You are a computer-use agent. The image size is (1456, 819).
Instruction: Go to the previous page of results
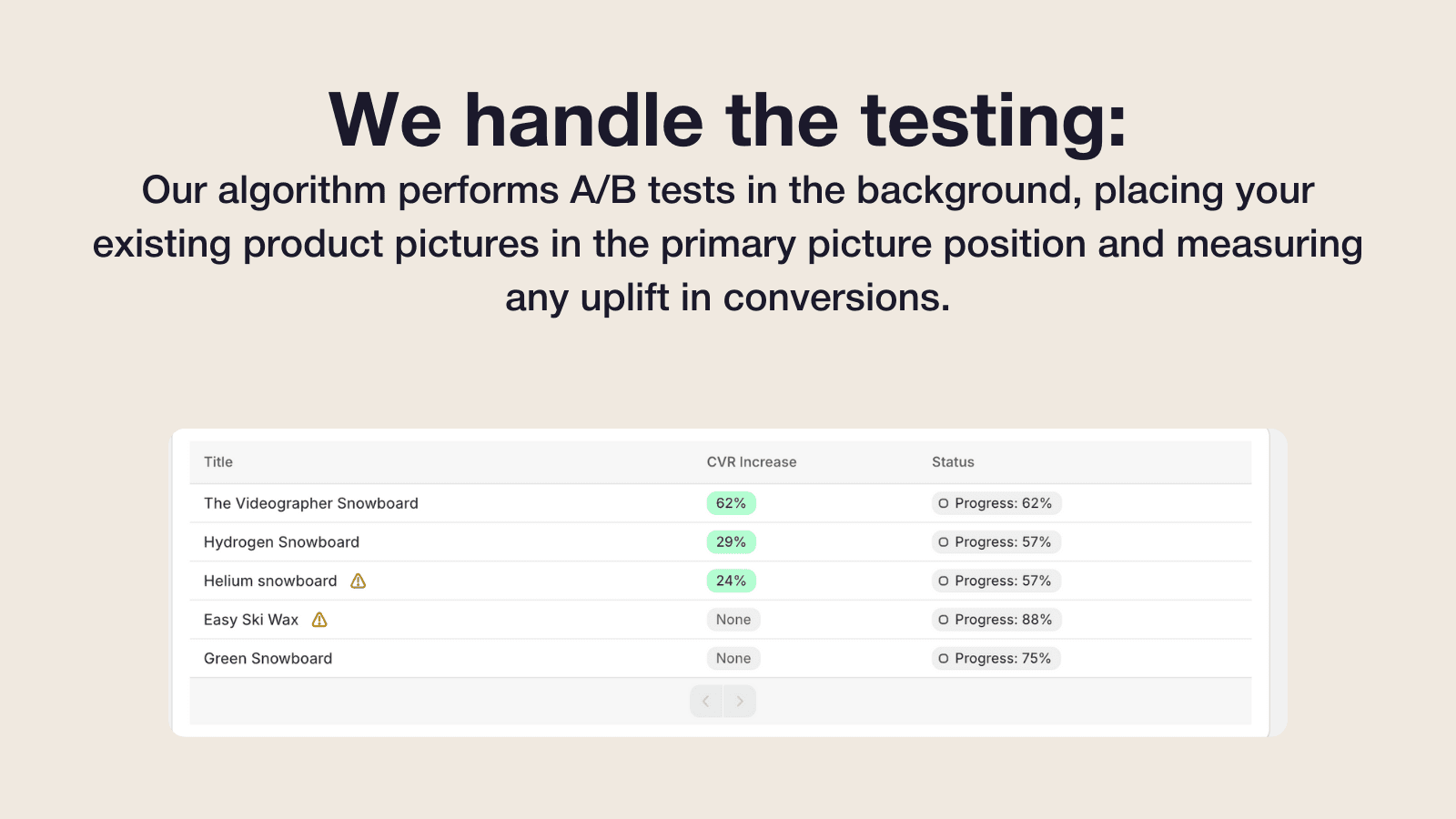(x=706, y=701)
